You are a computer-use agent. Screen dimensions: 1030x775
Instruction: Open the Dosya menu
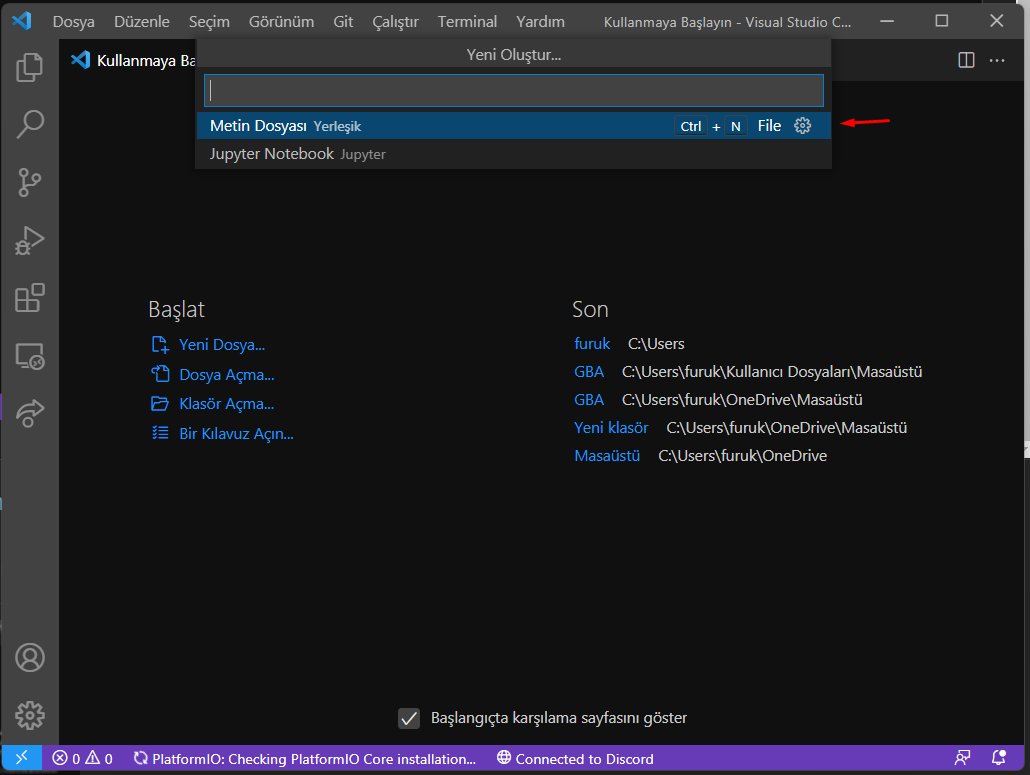click(74, 22)
